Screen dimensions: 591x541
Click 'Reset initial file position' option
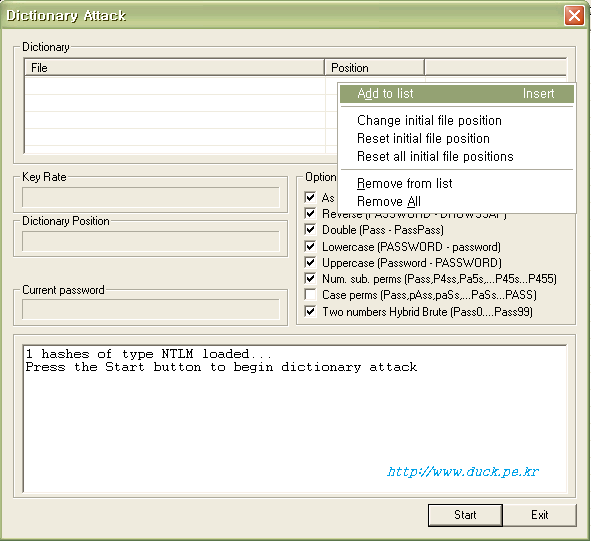coord(456,138)
